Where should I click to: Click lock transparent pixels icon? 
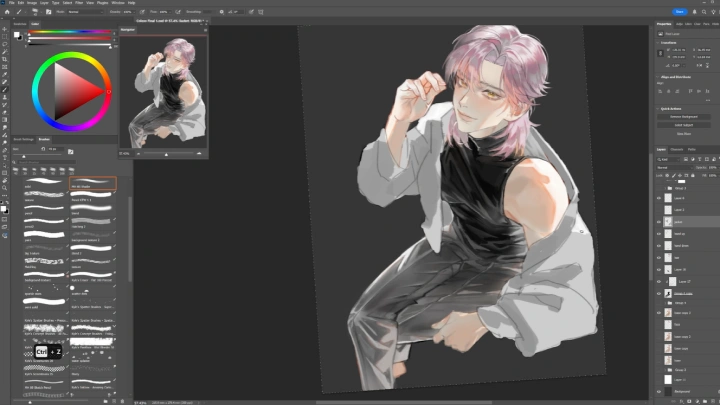click(x=668, y=175)
